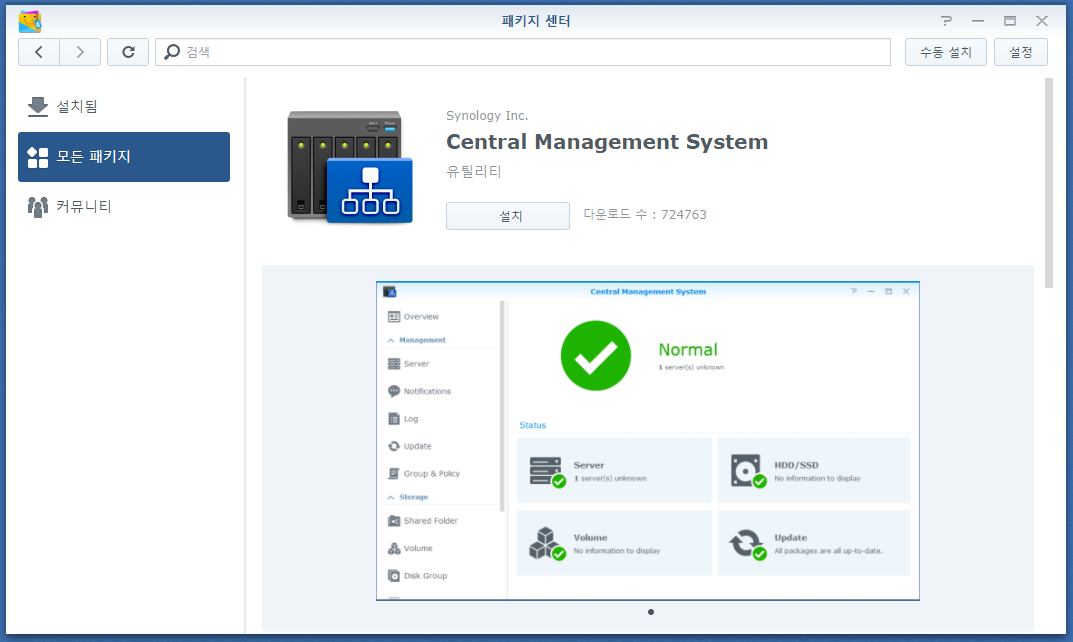This screenshot has width=1073, height=642.
Task: Maximize the Package Center window
Action: tap(1010, 21)
